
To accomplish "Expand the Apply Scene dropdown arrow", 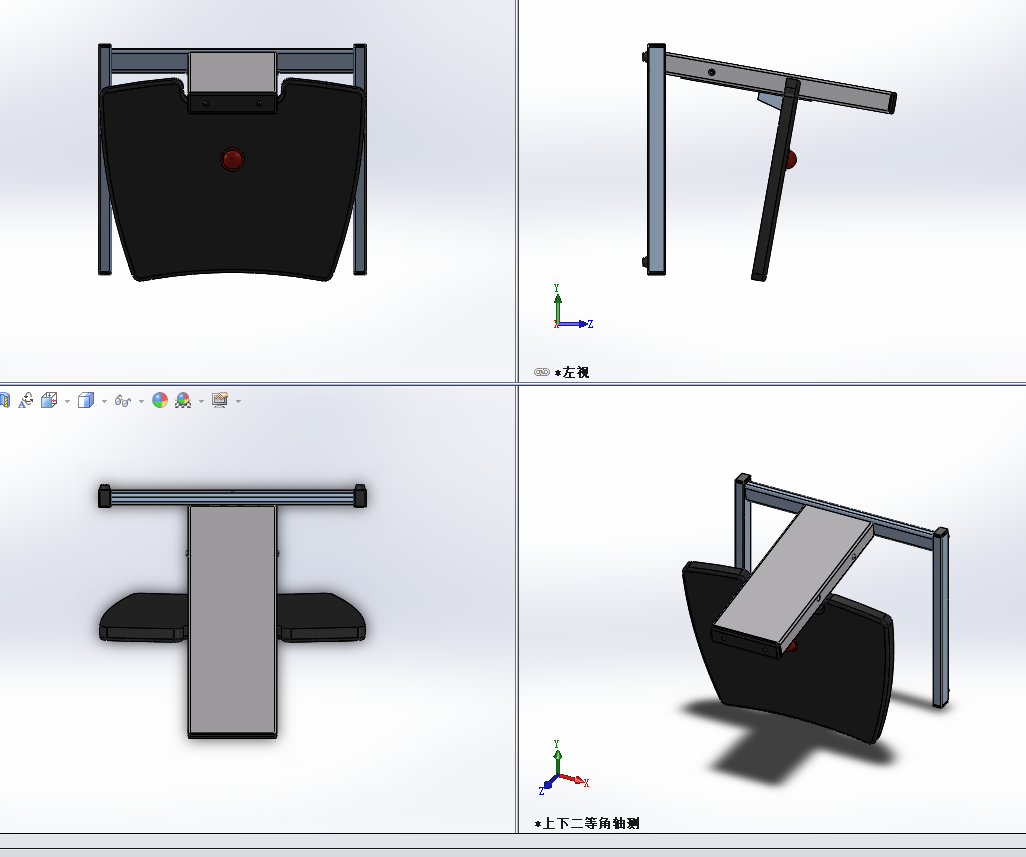I will coord(202,401).
